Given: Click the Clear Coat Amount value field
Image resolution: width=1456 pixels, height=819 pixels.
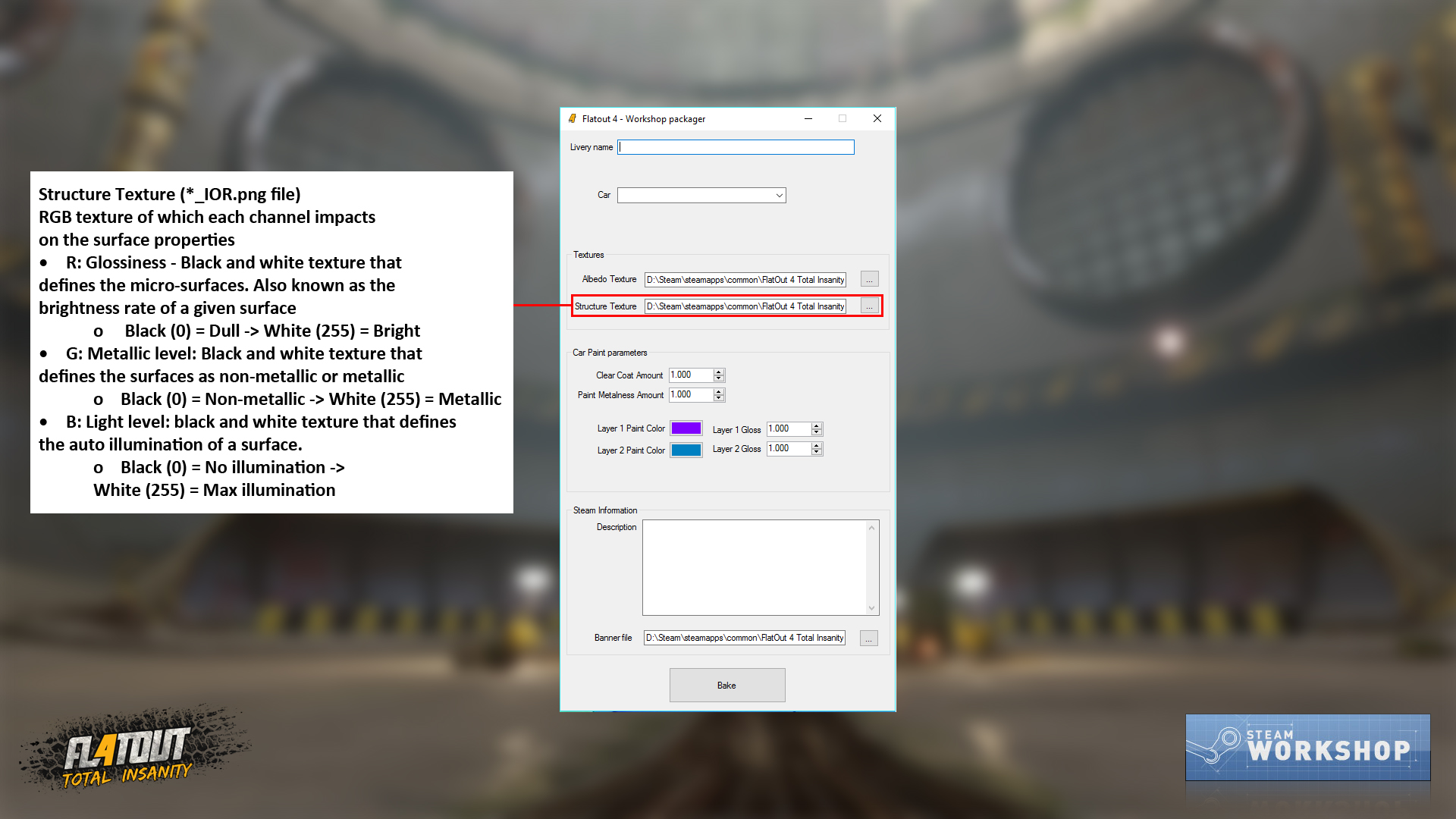Looking at the screenshot, I should pos(691,375).
